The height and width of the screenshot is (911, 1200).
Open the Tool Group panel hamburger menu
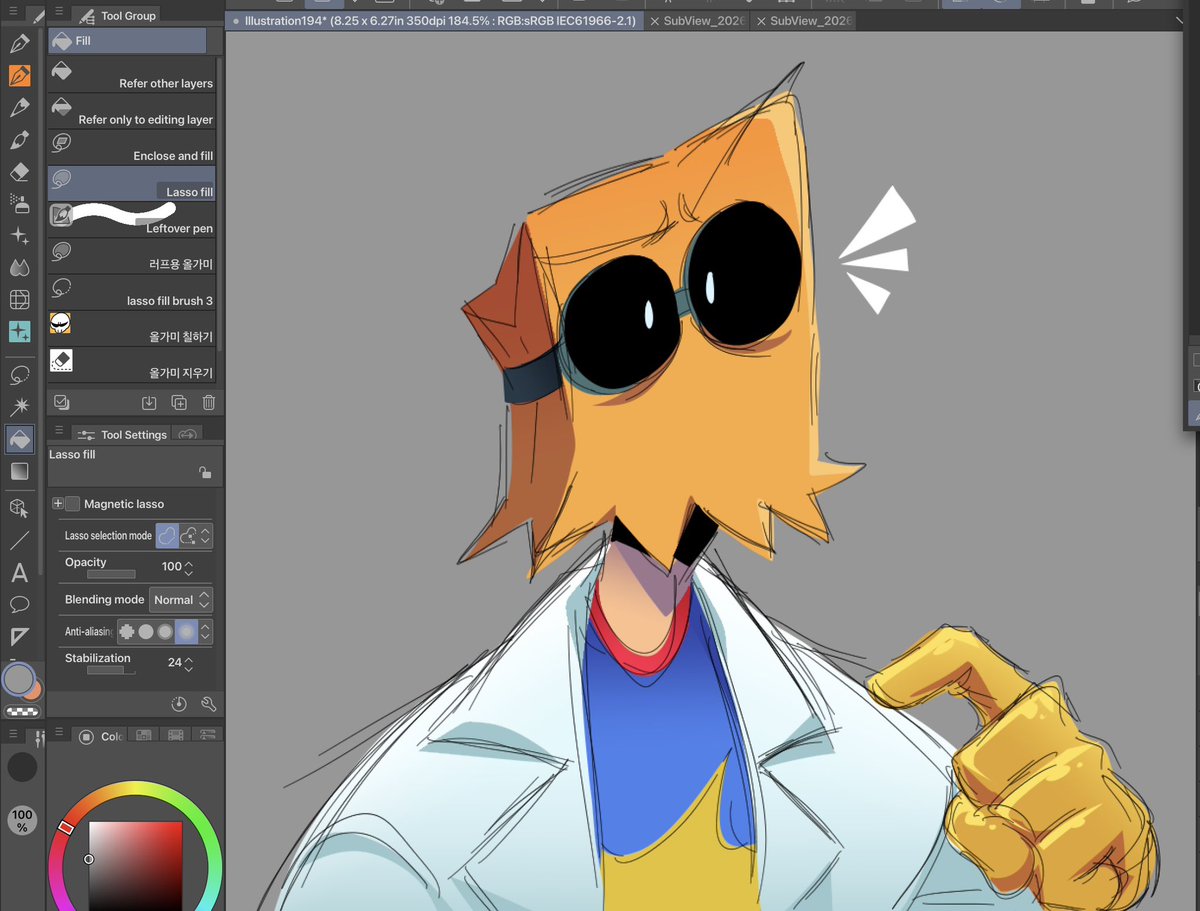pyautogui.click(x=58, y=13)
